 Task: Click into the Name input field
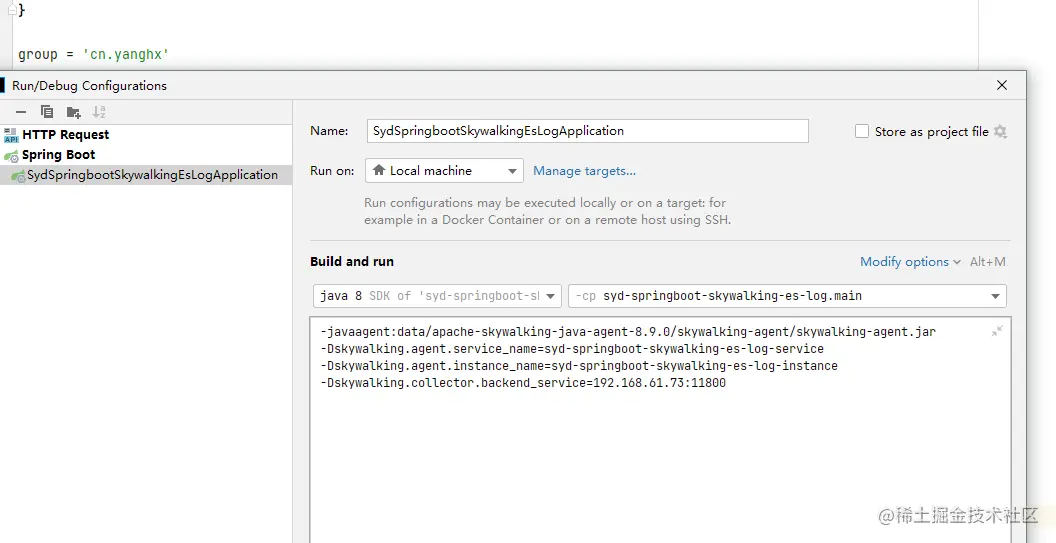coord(587,131)
